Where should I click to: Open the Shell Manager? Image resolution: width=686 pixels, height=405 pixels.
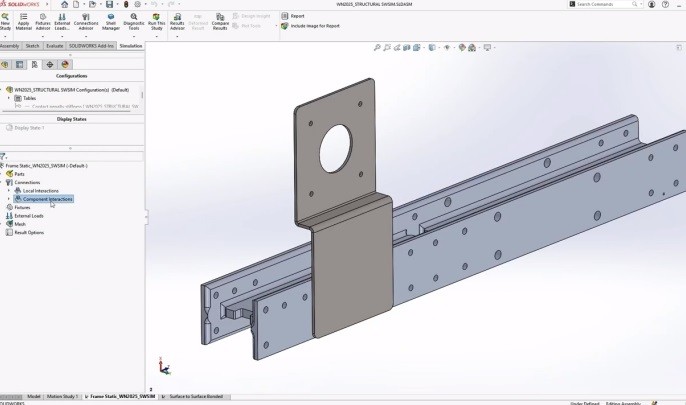111,22
